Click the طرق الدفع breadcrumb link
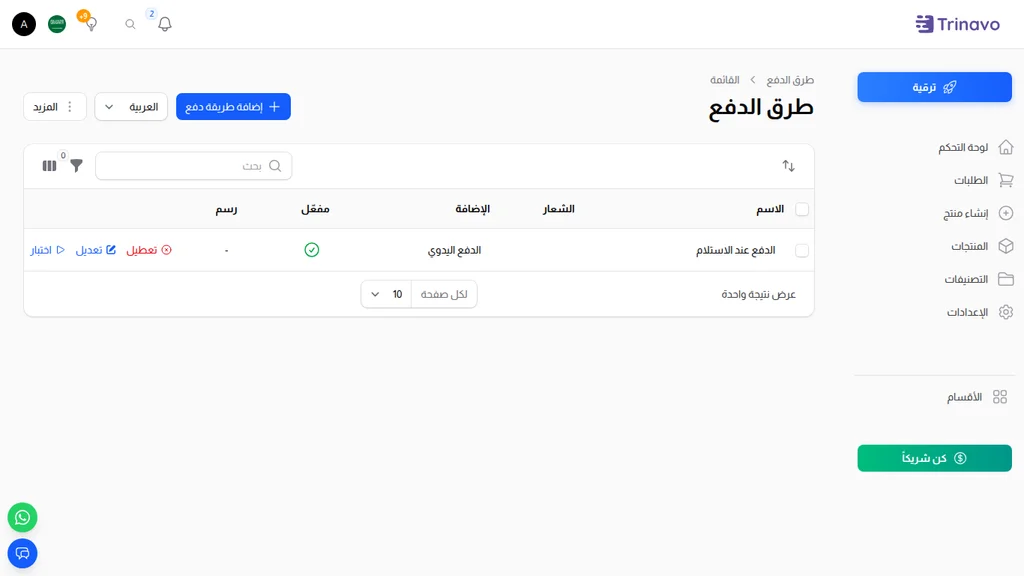The height and width of the screenshot is (576, 1024). 790,80
